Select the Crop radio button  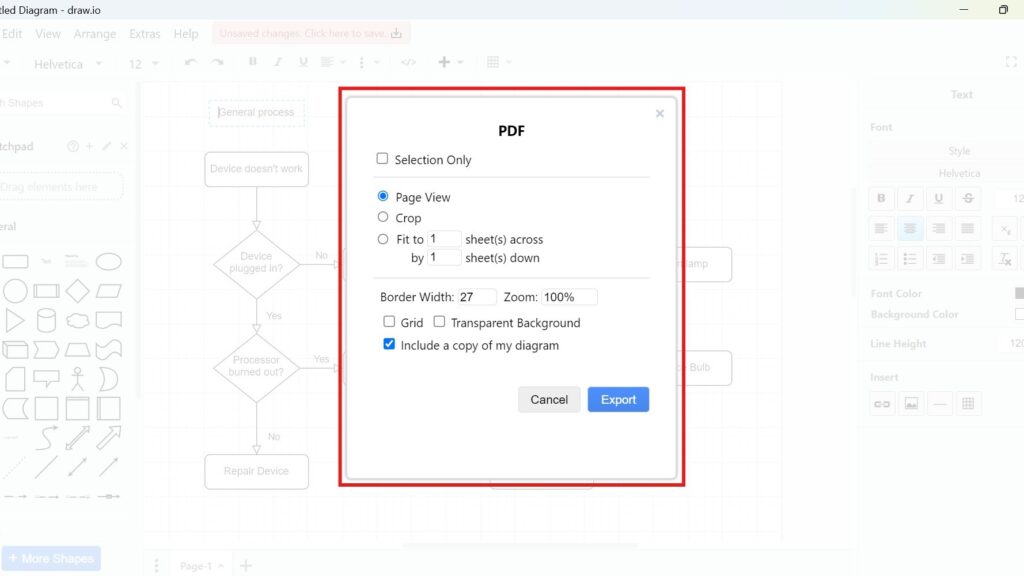(x=382, y=218)
